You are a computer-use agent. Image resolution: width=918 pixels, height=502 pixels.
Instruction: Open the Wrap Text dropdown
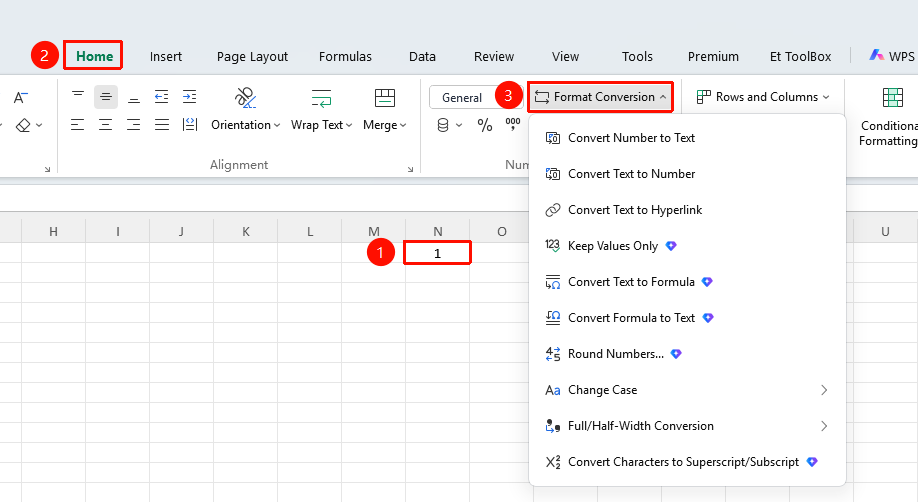click(321, 125)
